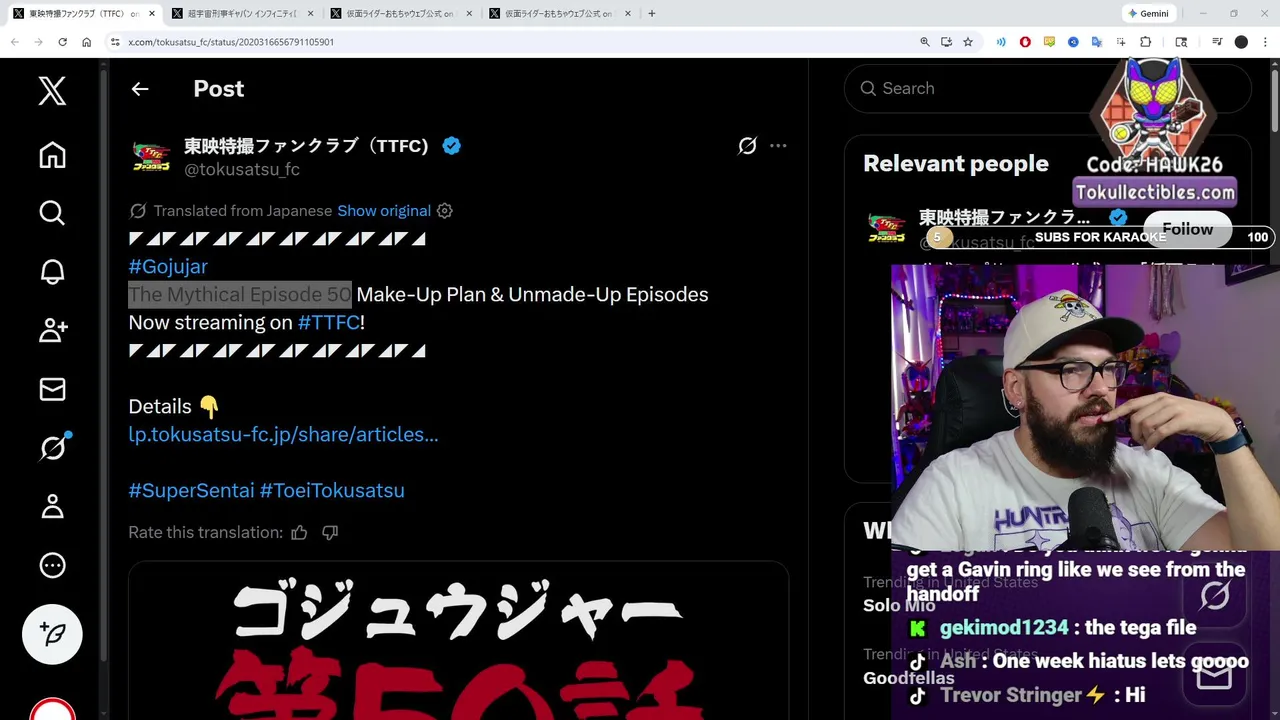1280x720 pixels.
Task: Follow TTFC in Relevant people
Action: [x=1187, y=230]
